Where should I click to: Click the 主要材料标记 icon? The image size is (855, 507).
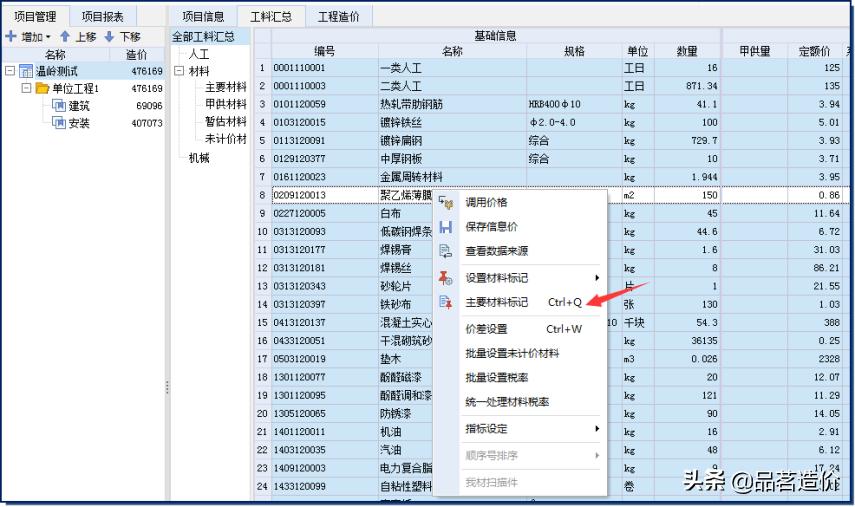445,302
